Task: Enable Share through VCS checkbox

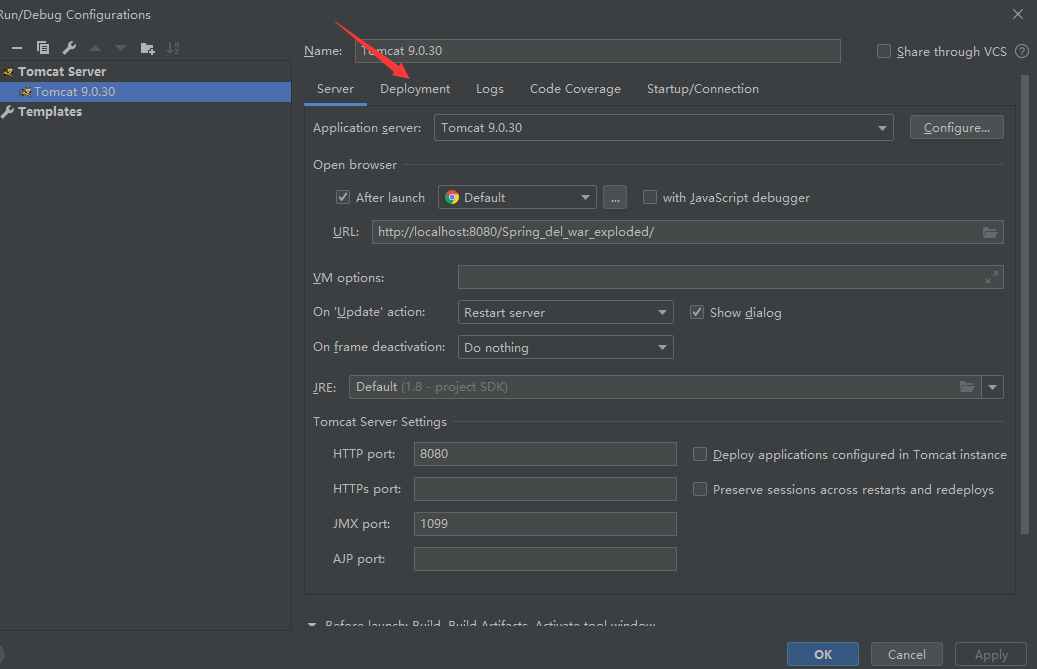Action: (884, 51)
